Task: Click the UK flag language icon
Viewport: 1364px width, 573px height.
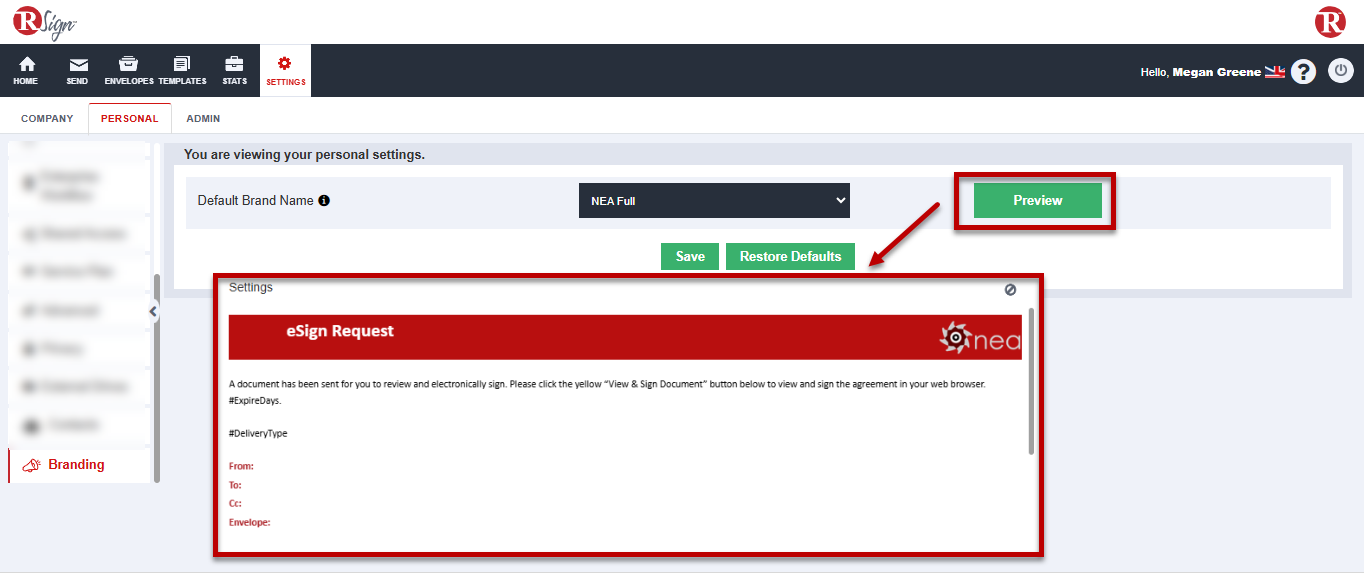Action: [1274, 72]
